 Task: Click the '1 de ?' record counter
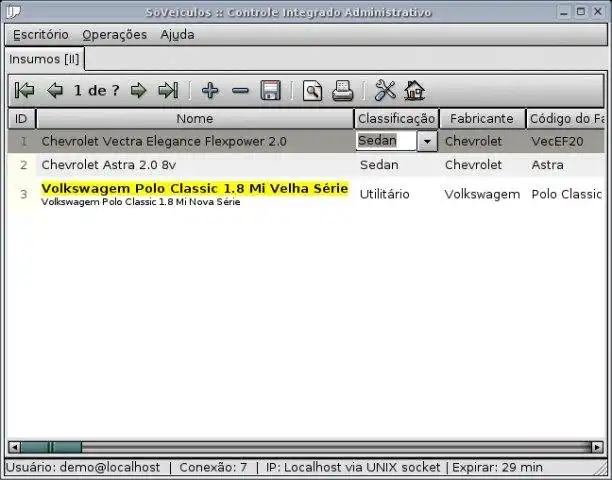[96, 91]
